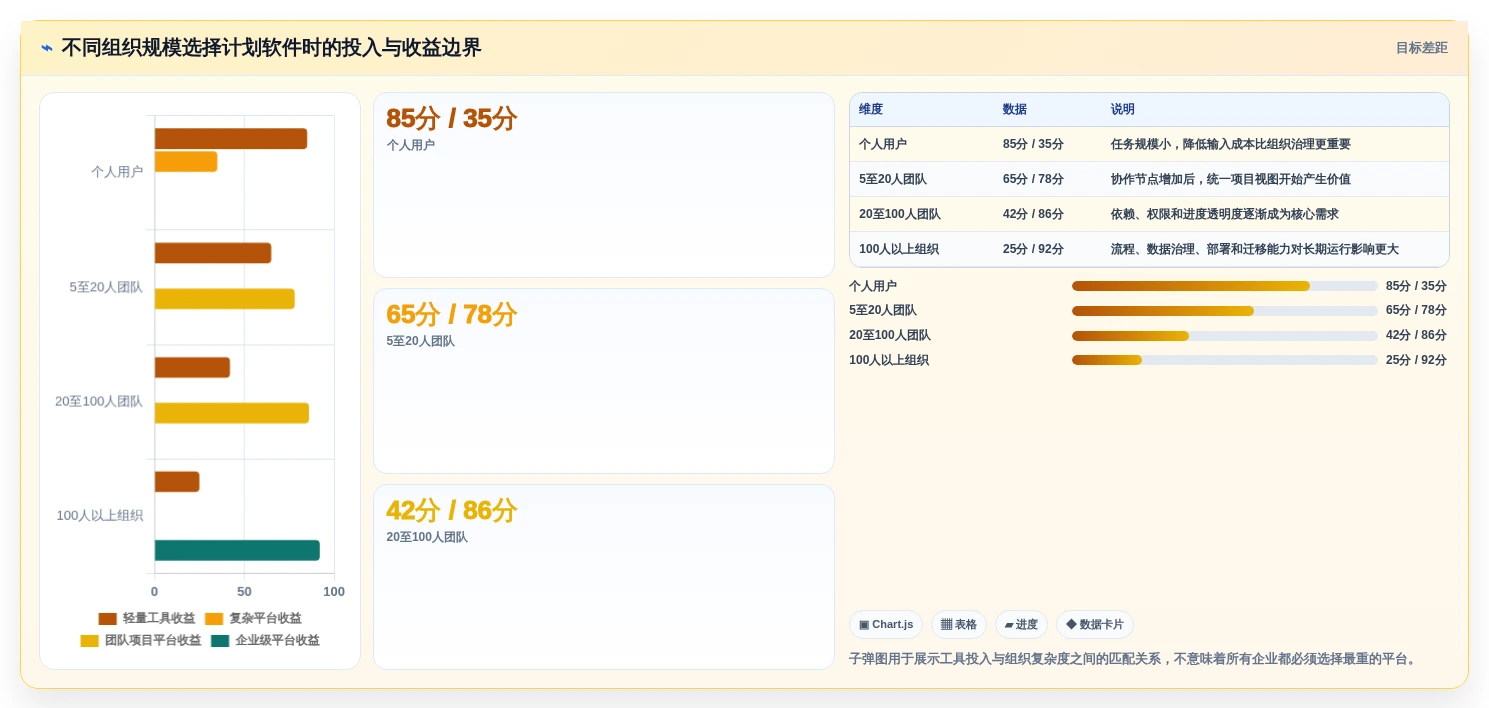Click the 轻量工具收益 legend label
The image size is (1489, 708).
point(159,619)
